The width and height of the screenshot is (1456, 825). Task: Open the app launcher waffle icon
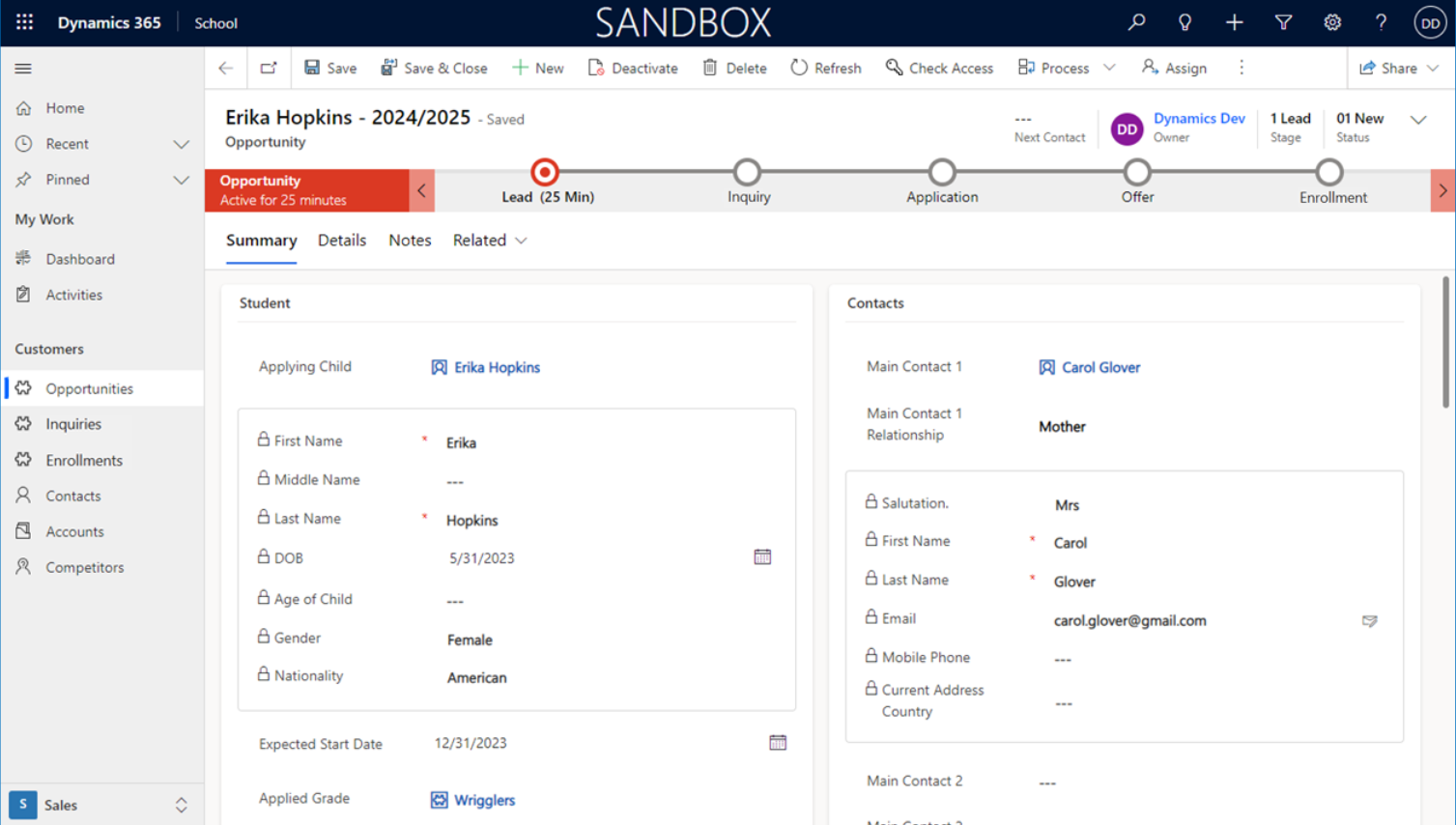point(24,22)
